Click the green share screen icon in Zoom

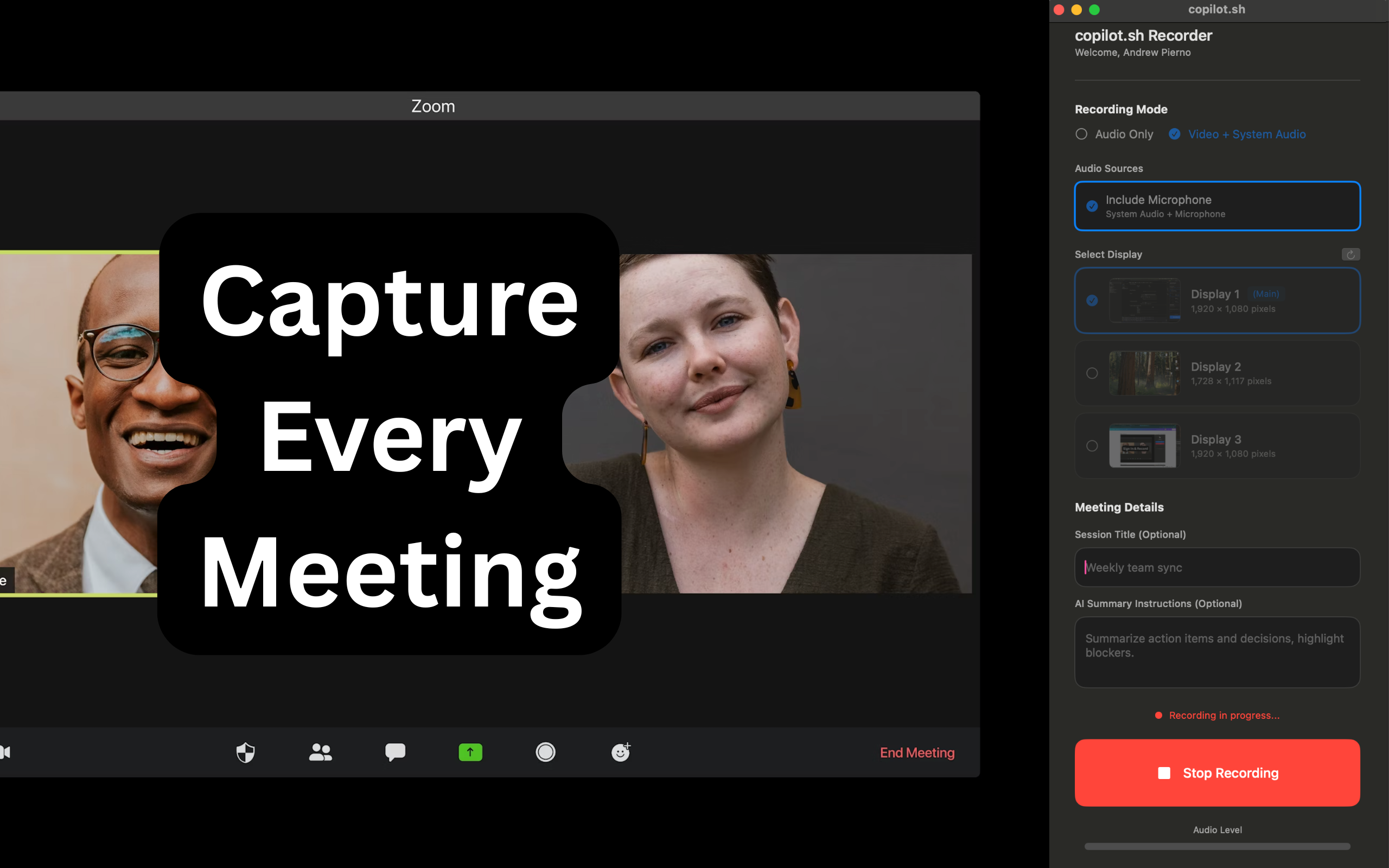pos(470,752)
